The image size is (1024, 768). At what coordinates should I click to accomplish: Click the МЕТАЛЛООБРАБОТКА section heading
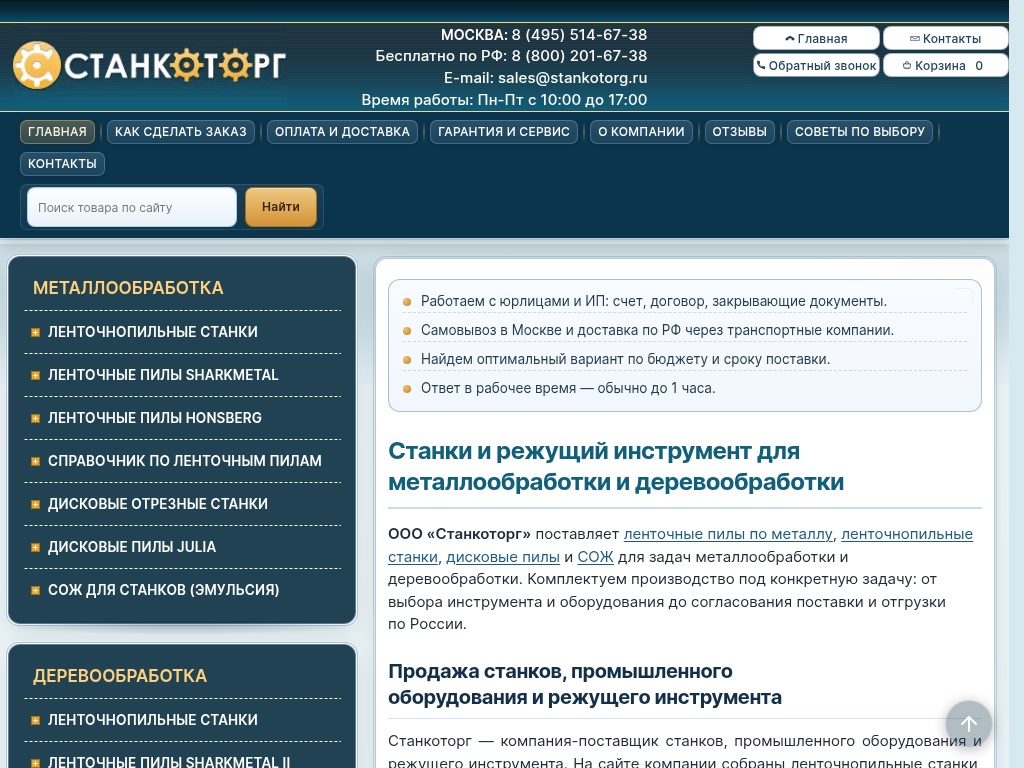[128, 288]
